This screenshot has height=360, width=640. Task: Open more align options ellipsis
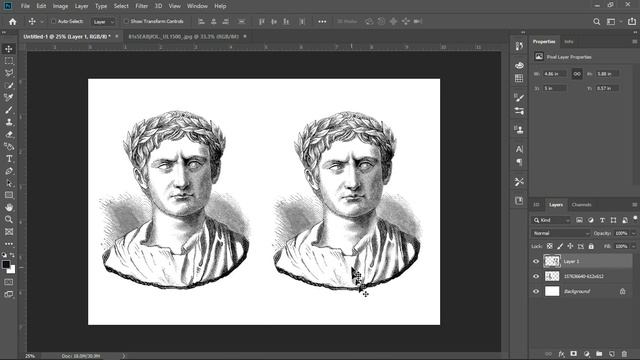(x=322, y=21)
